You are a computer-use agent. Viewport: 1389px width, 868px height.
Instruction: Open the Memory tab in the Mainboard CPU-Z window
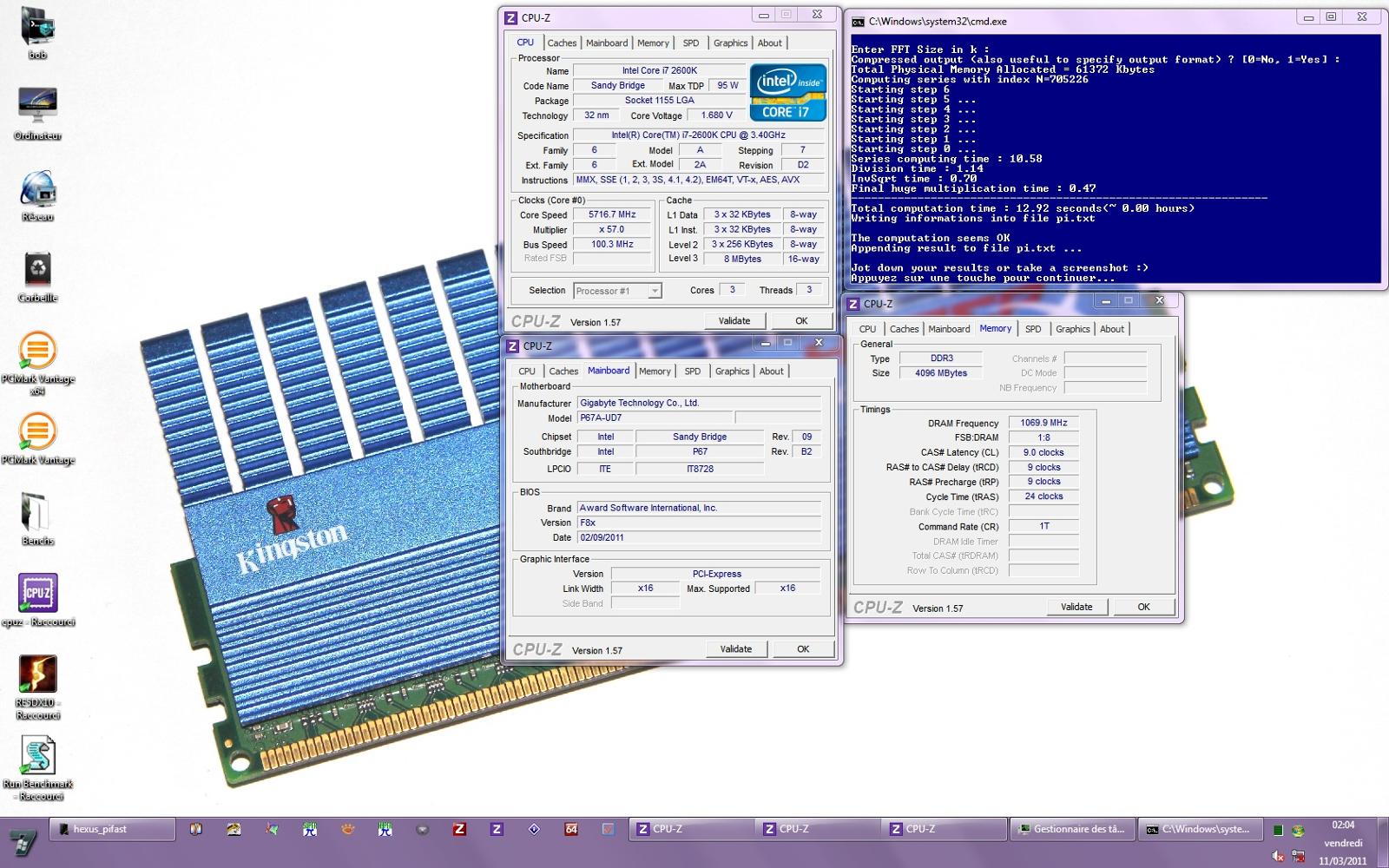[x=655, y=371]
